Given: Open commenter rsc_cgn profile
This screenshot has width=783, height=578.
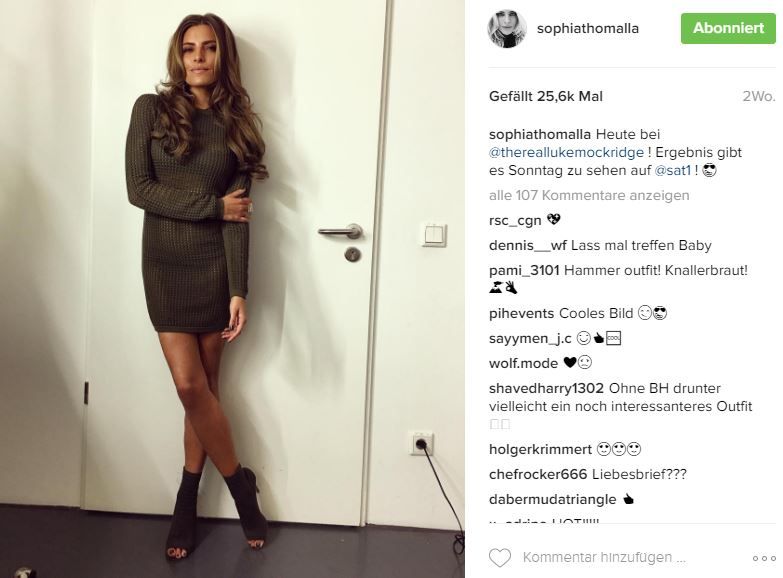Looking at the screenshot, I should tap(515, 220).
